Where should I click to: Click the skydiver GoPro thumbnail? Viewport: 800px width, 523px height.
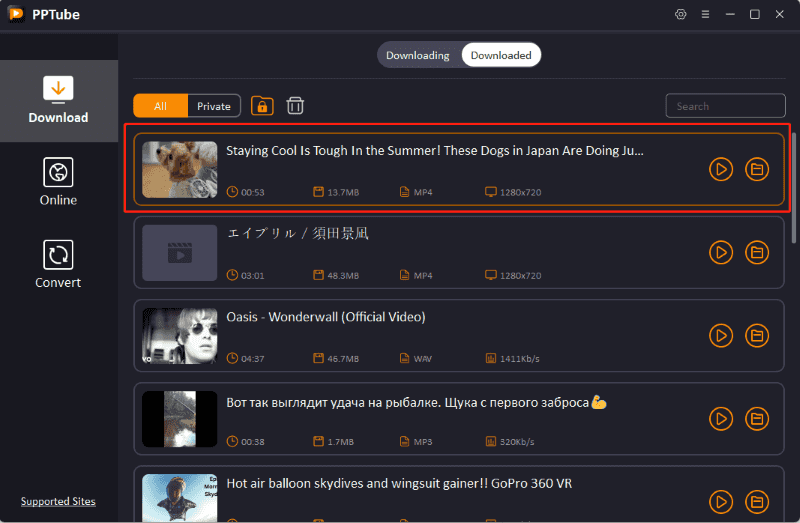coord(180,498)
